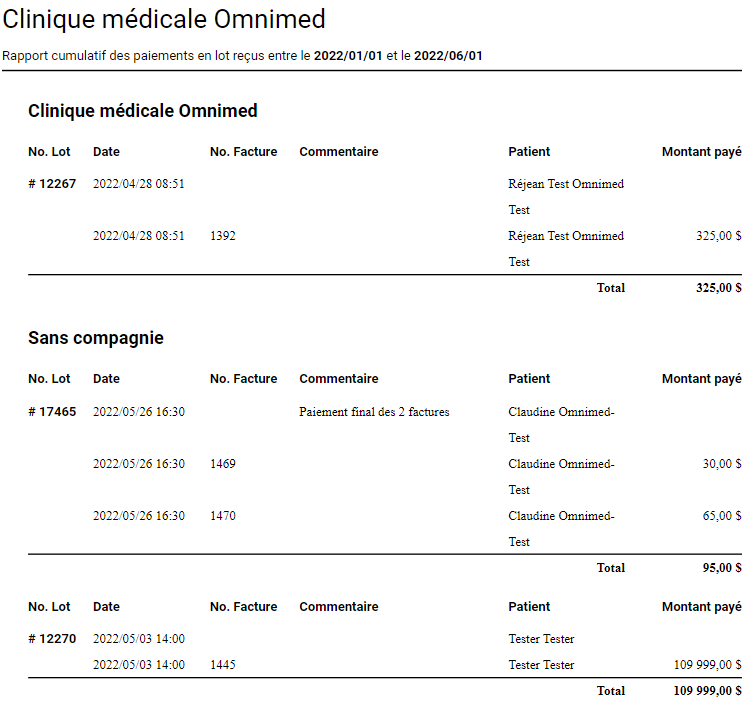Viewport: 749px width, 705px height.
Task: Click lot number # 12267
Action: click(52, 184)
